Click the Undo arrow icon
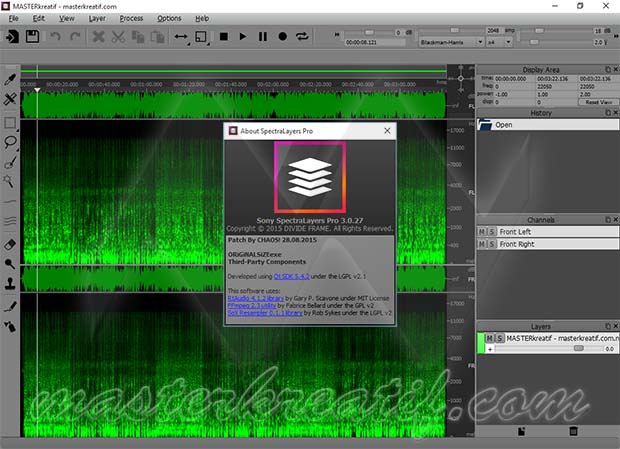The width and height of the screenshot is (620, 449). tap(55, 37)
